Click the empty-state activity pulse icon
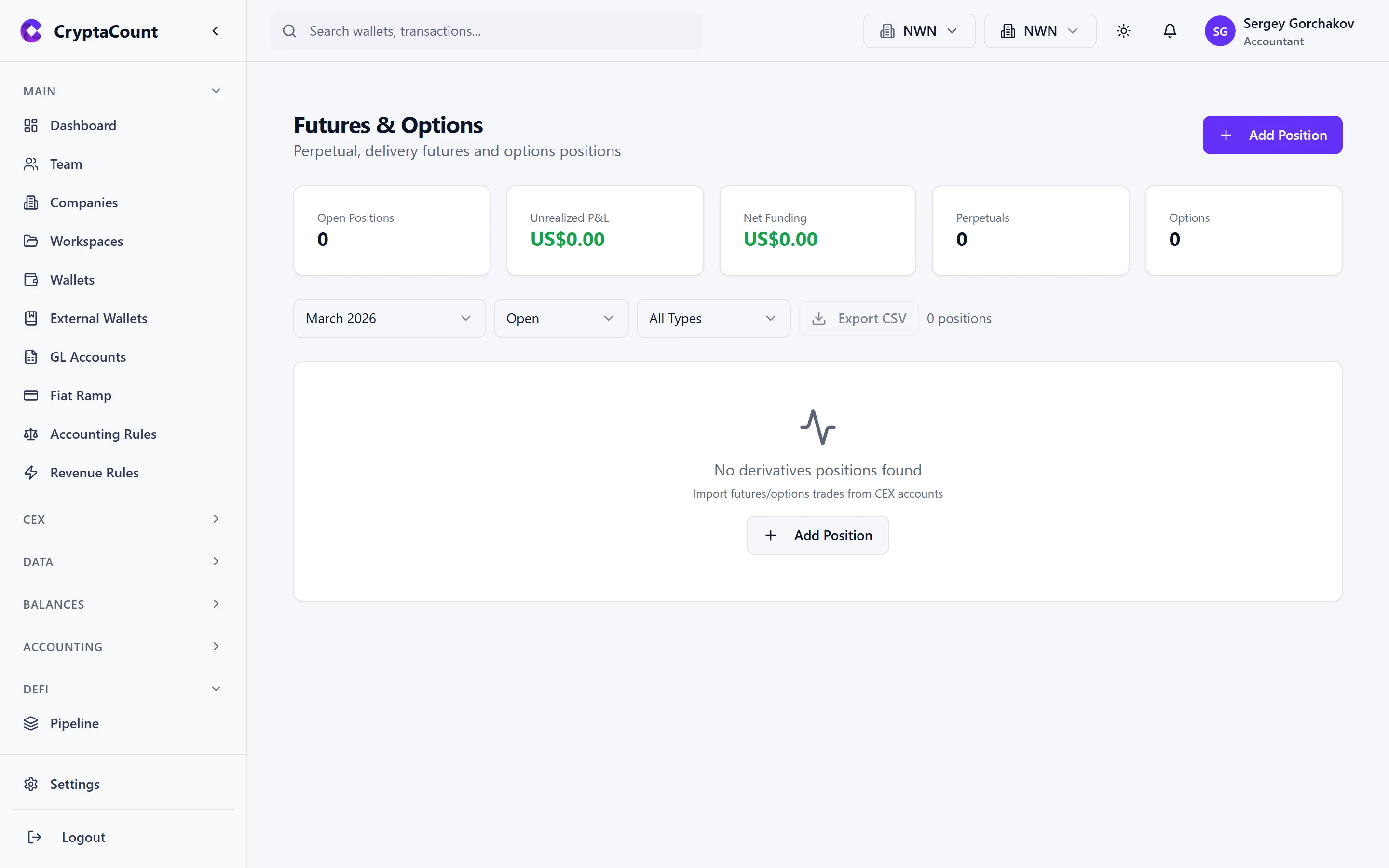 (818, 427)
